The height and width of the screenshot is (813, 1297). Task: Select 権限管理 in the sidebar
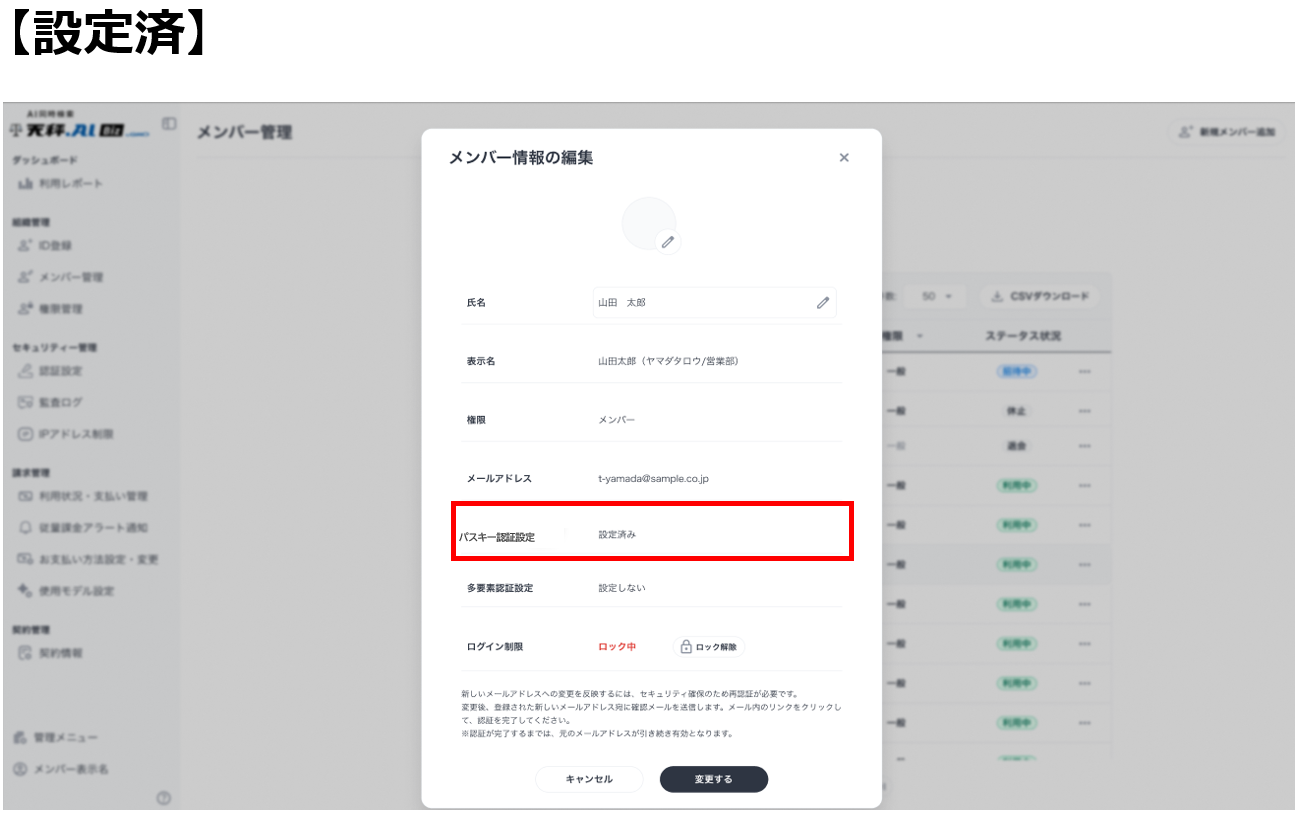pos(61,309)
